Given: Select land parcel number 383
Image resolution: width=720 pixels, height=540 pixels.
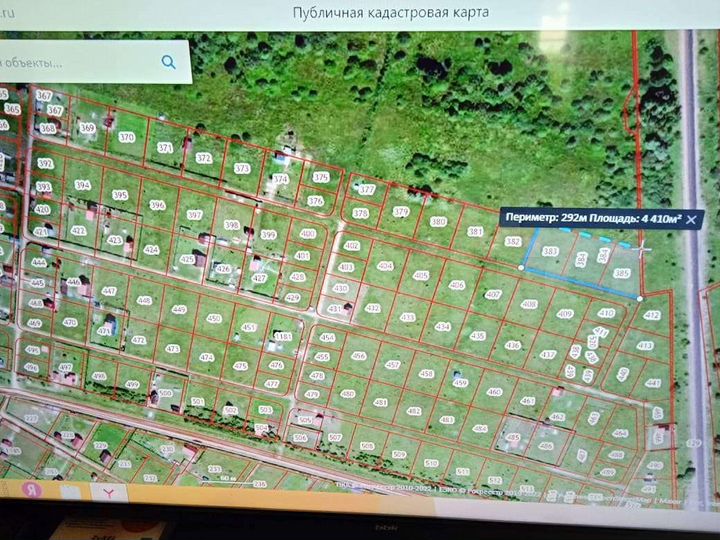Looking at the screenshot, I should 549,252.
